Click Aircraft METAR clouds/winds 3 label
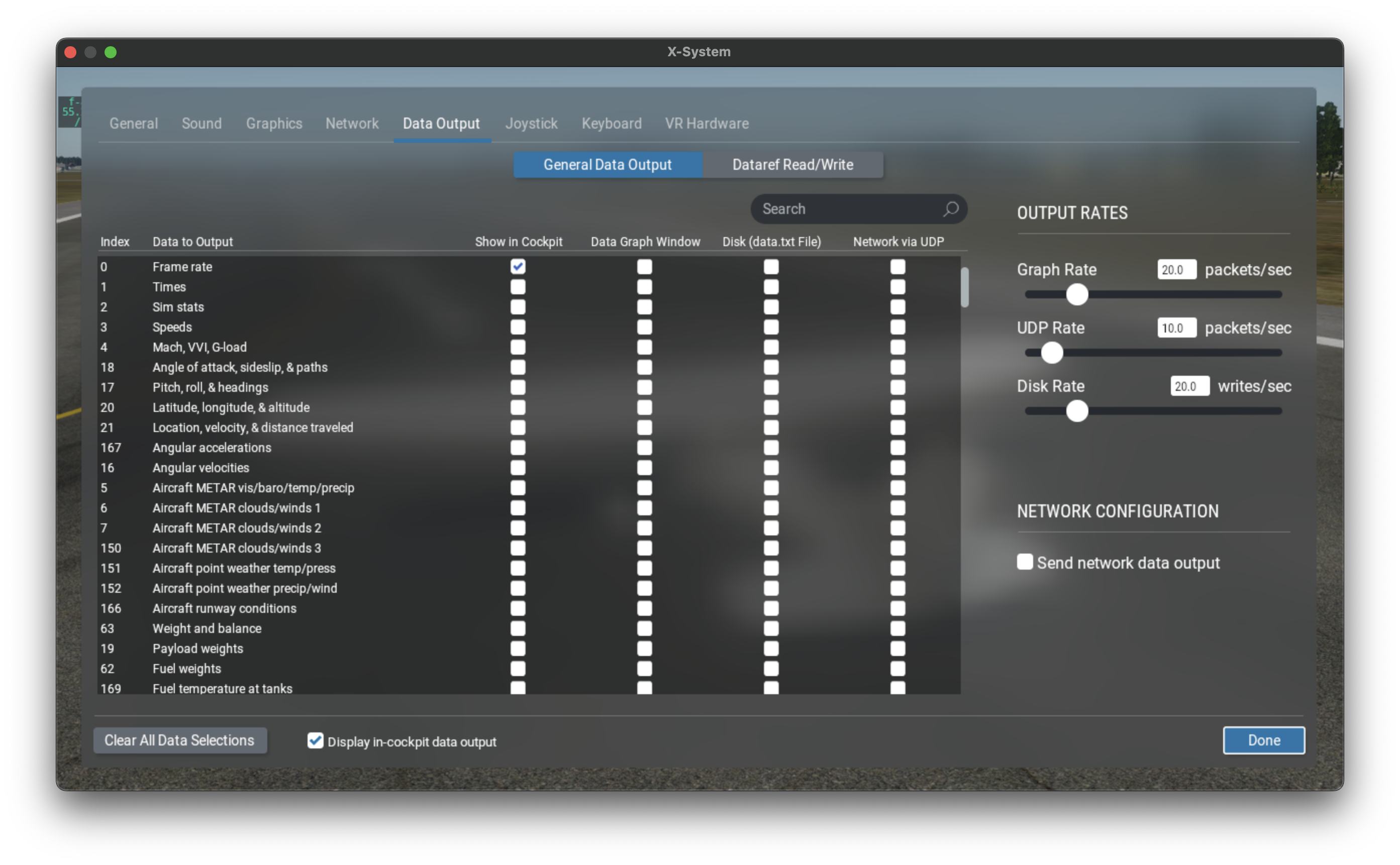This screenshot has width=1400, height=865. coord(236,548)
